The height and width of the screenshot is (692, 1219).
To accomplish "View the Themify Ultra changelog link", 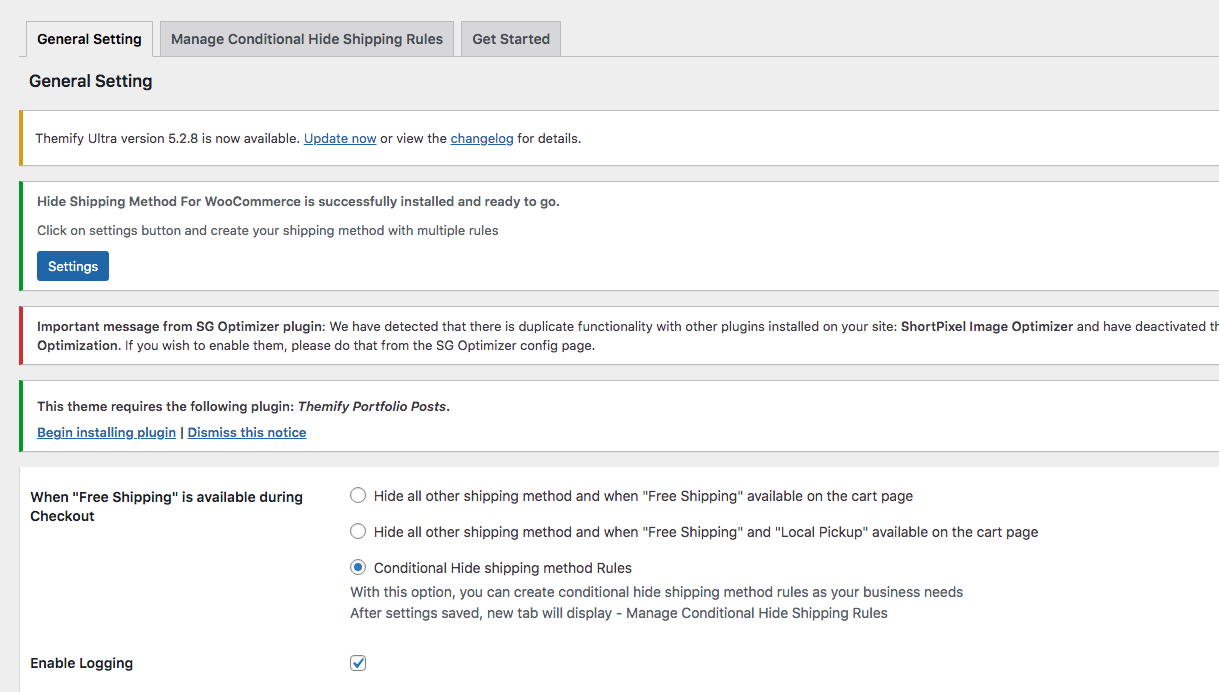I will tap(481, 139).
